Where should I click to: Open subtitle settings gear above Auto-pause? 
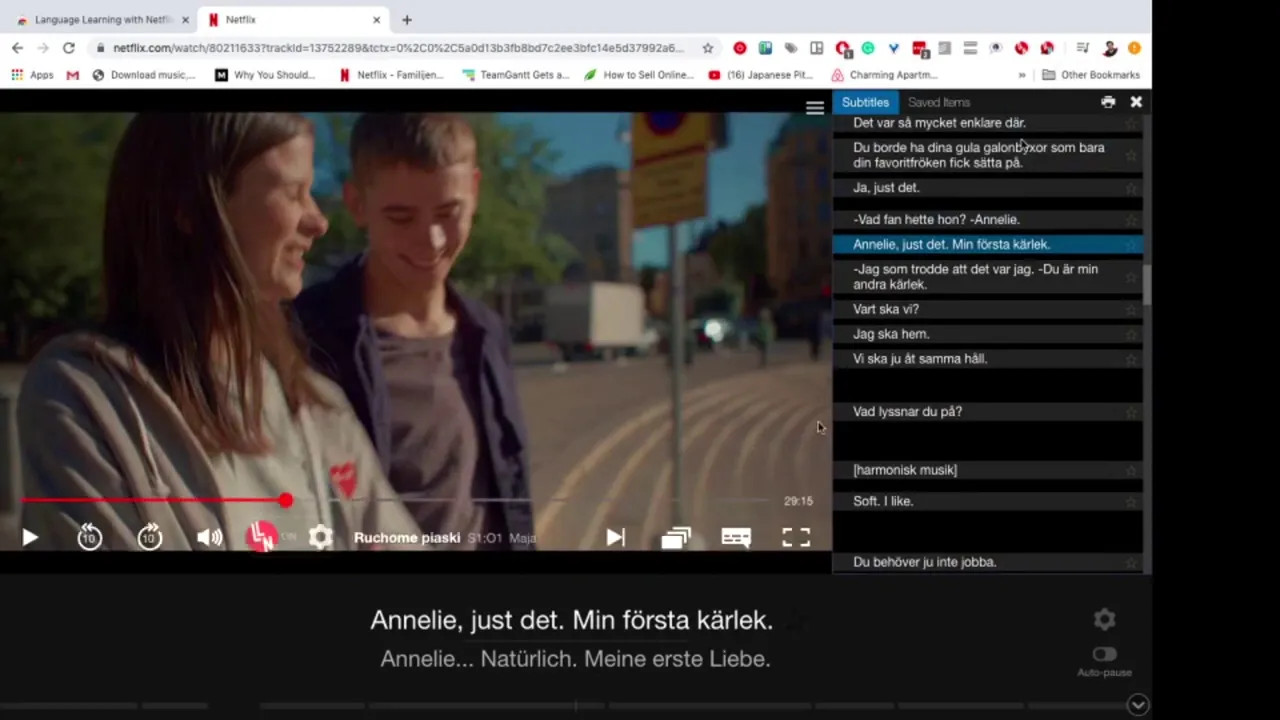[x=1104, y=619]
